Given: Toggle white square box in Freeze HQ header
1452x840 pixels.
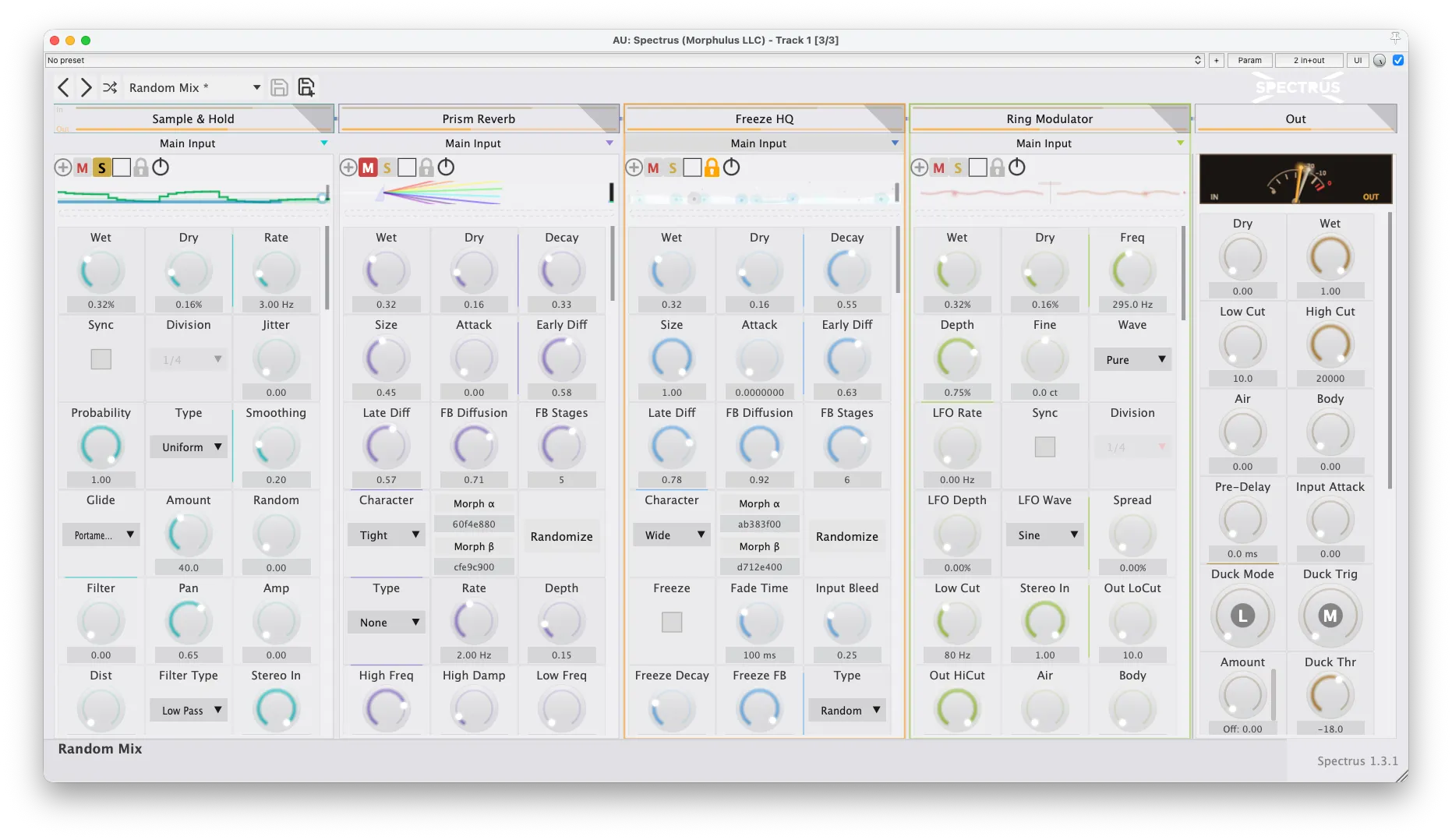Looking at the screenshot, I should tap(692, 168).
